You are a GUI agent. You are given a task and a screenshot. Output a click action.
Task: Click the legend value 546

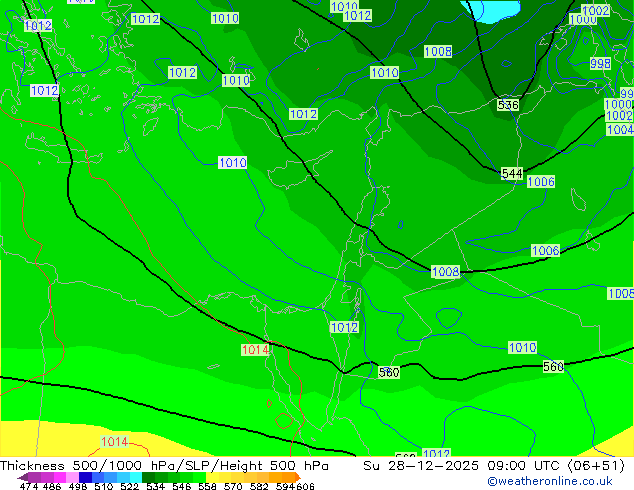point(182,486)
